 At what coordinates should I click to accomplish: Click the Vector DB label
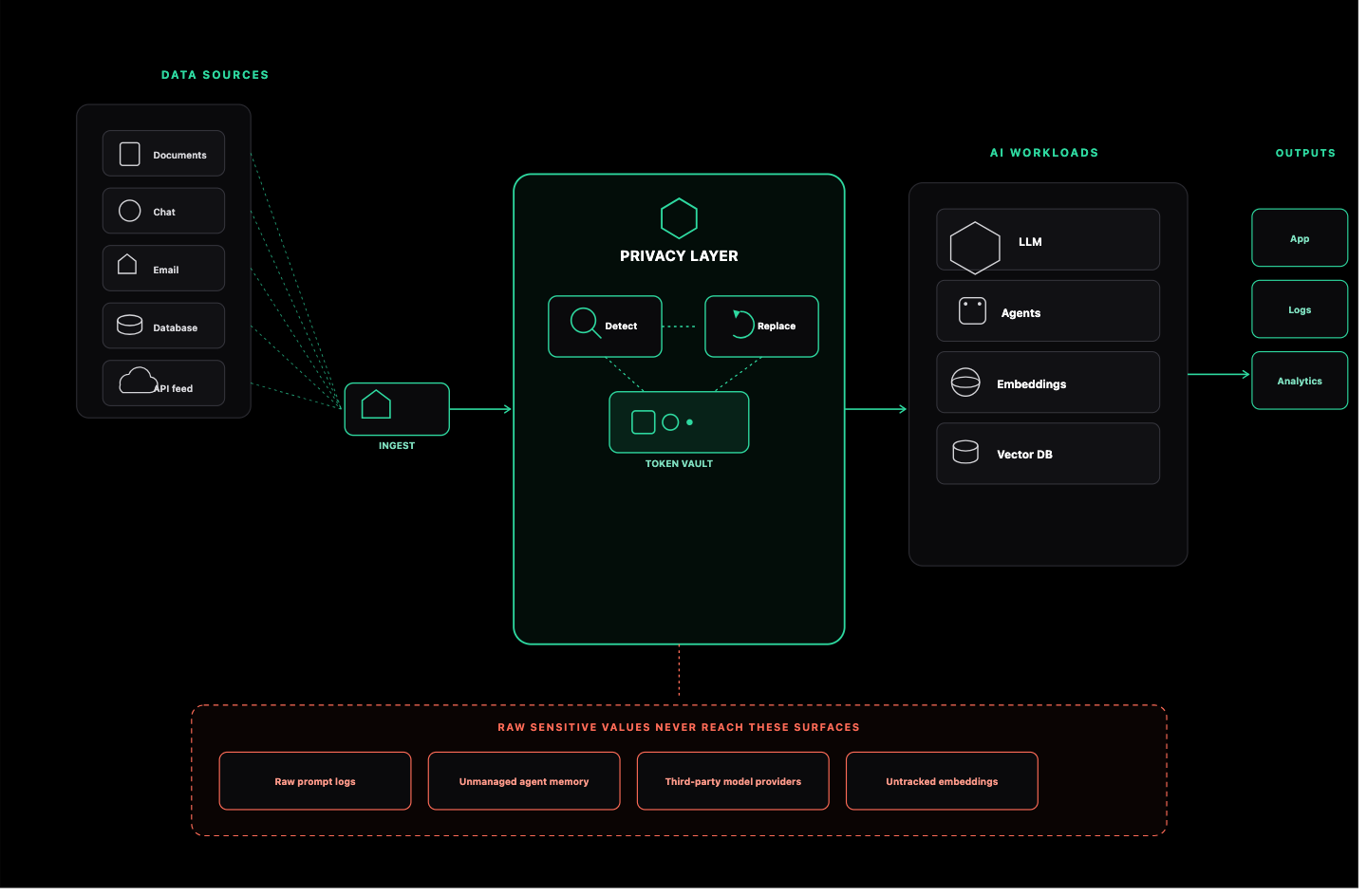point(1024,455)
